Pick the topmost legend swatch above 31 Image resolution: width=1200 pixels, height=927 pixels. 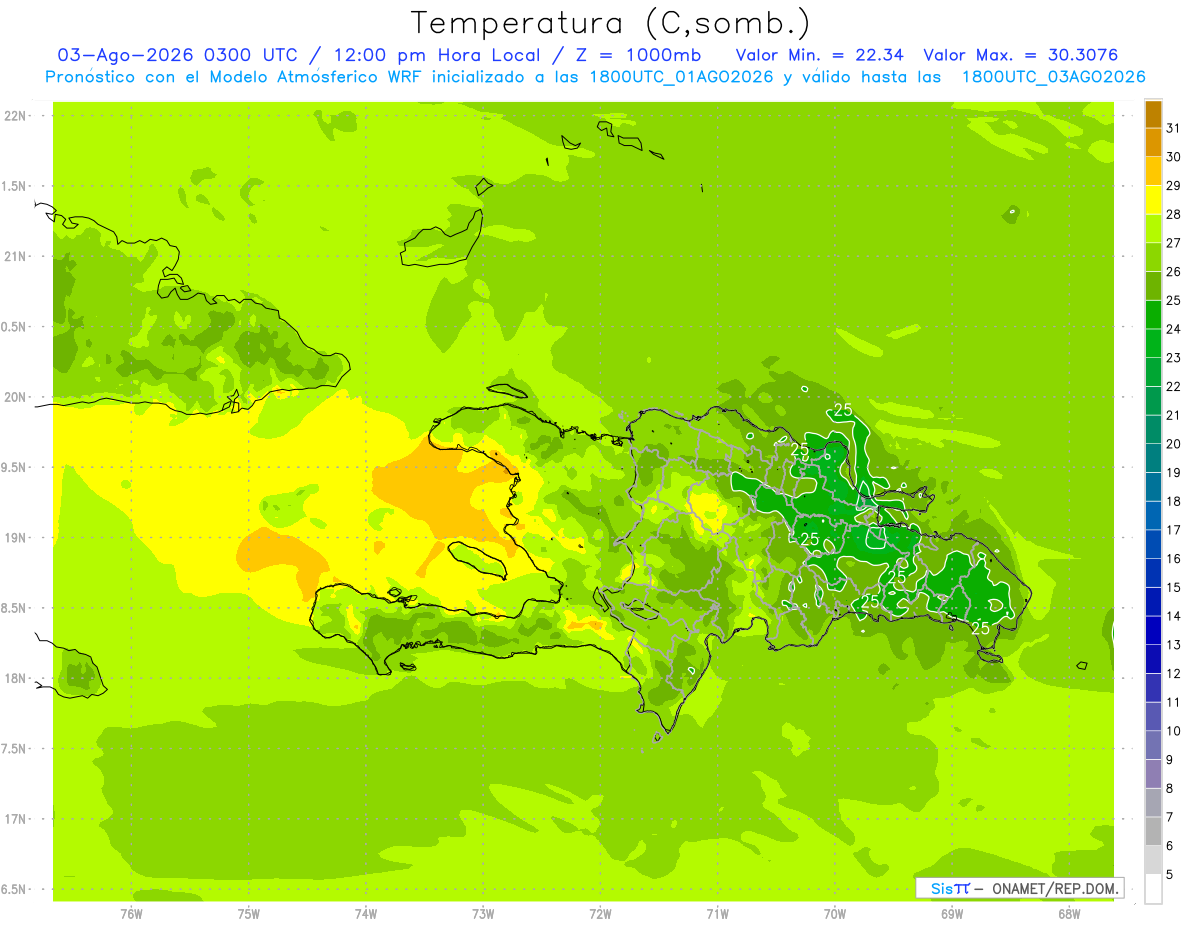pyautogui.click(x=1153, y=115)
